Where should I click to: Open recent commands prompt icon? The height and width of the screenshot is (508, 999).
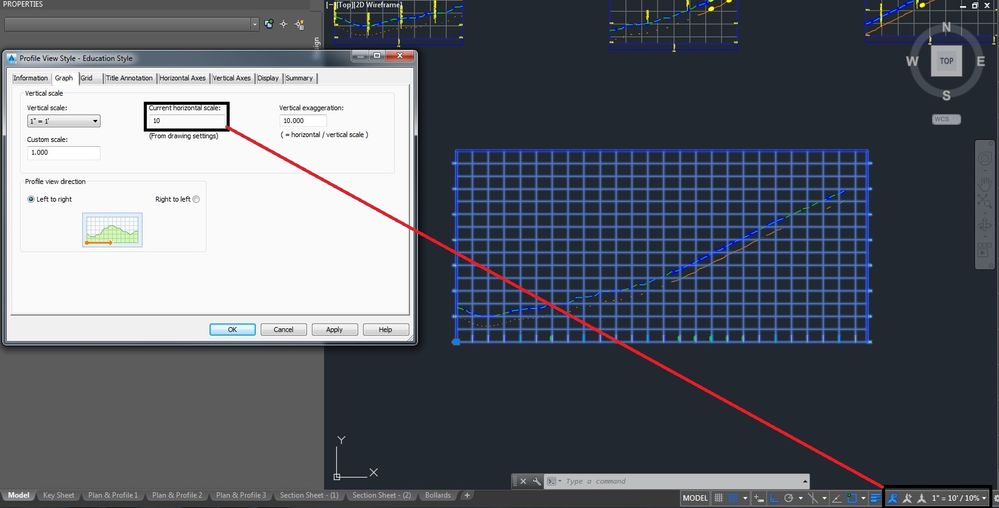[x=552, y=481]
